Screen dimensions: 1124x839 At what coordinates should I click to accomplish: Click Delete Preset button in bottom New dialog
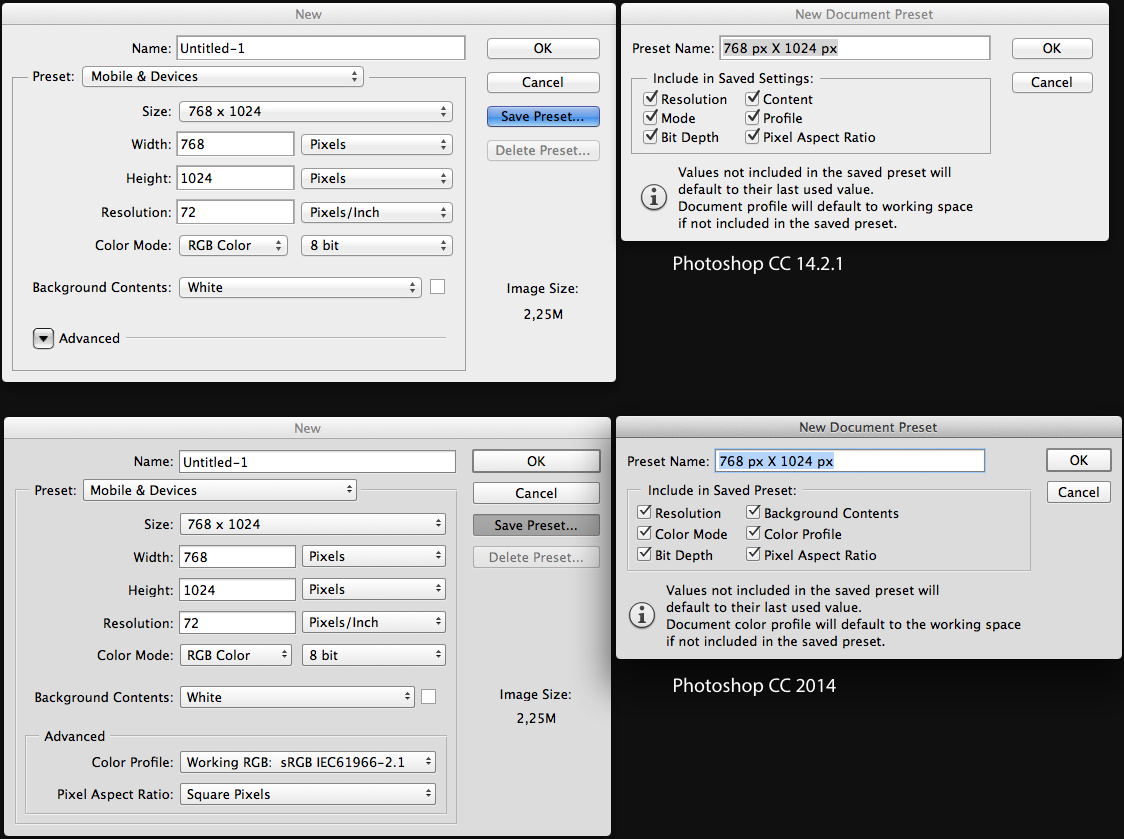(x=536, y=557)
